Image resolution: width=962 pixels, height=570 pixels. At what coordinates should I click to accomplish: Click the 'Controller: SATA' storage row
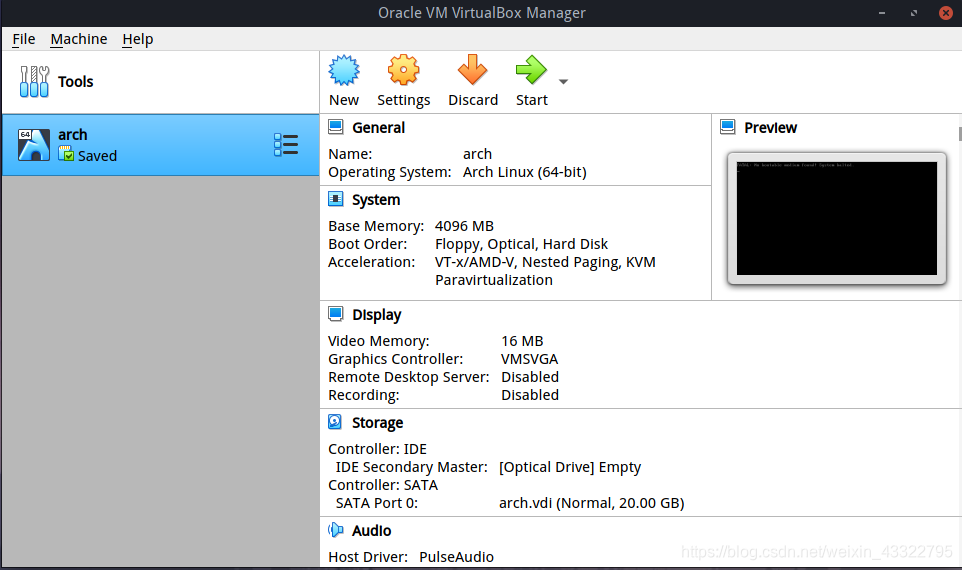coord(383,485)
